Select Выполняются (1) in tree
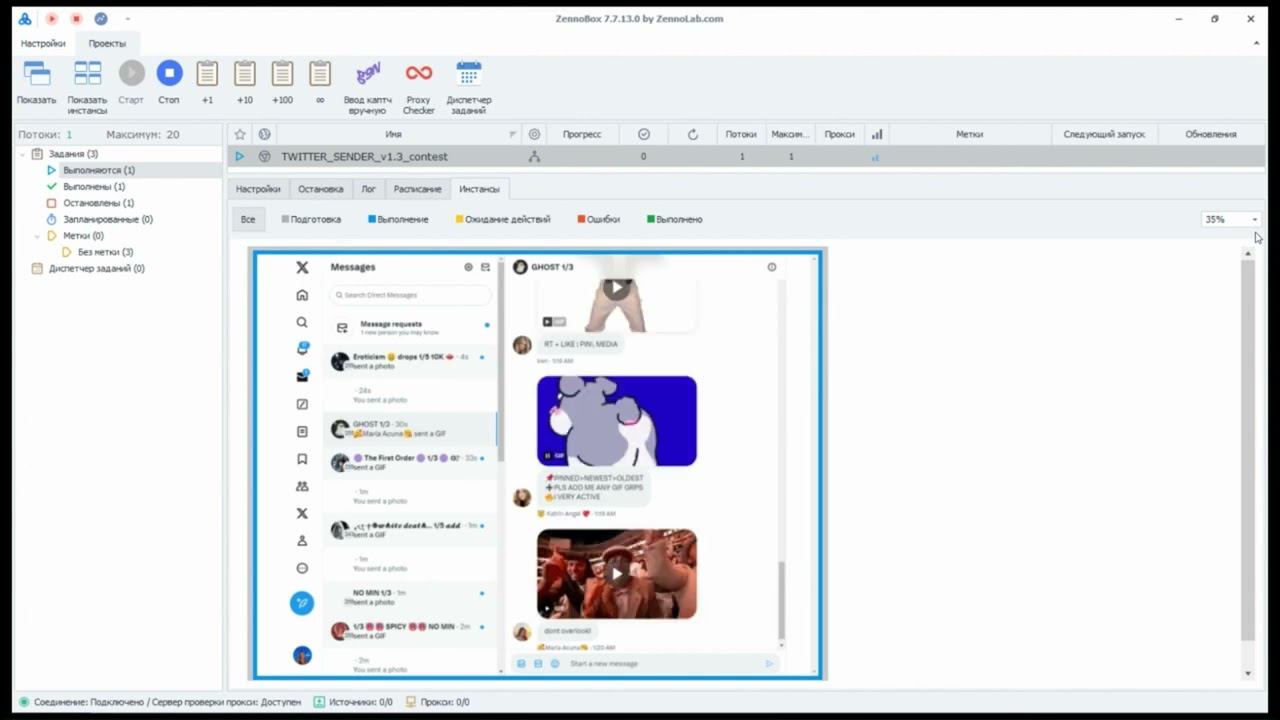Viewport: 1280px width, 720px height. coord(99,170)
